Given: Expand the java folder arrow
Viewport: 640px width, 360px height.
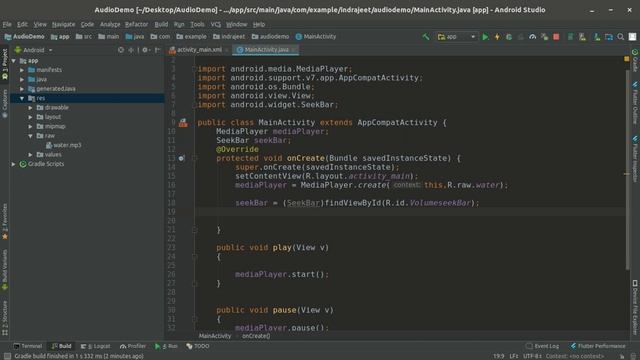Looking at the screenshot, I should coord(22,79).
